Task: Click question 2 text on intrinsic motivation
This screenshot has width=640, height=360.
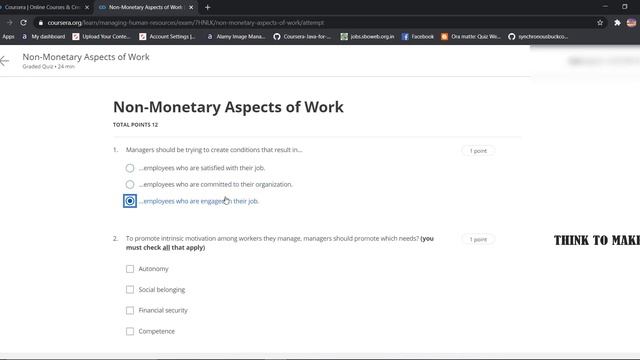Action: coord(280,243)
